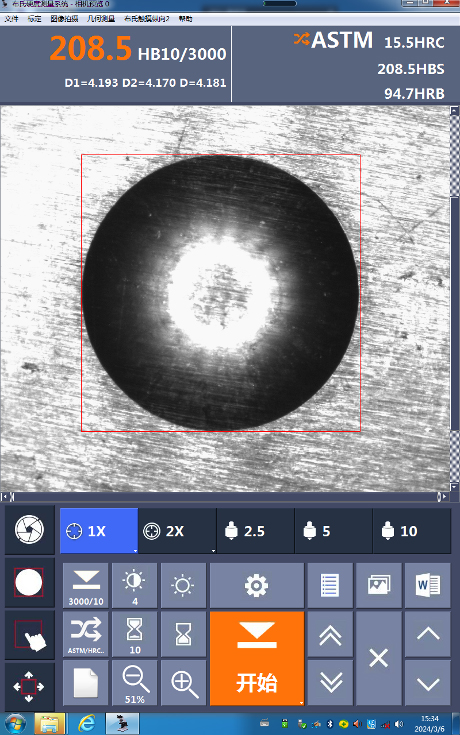Click the orange 开始 start button
The height and width of the screenshot is (735, 460).
point(256,658)
